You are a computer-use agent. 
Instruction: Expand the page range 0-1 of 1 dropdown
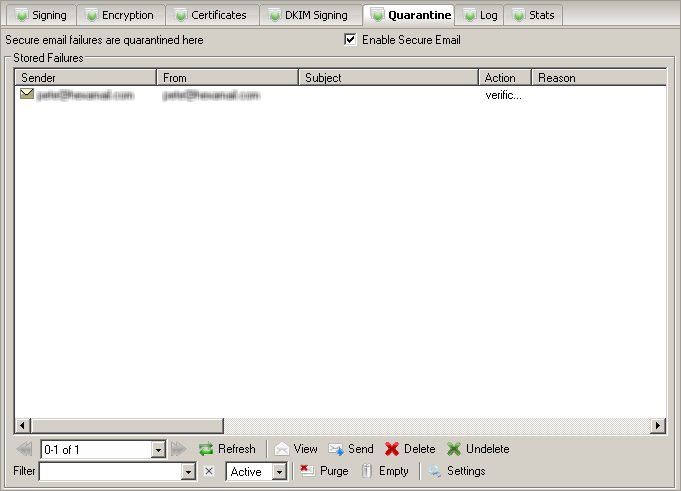[x=157, y=450]
